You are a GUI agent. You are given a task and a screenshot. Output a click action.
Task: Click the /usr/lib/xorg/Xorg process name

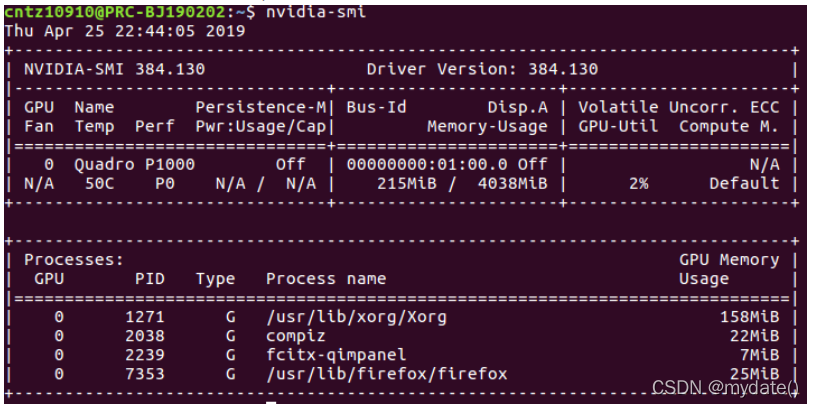coord(356,317)
